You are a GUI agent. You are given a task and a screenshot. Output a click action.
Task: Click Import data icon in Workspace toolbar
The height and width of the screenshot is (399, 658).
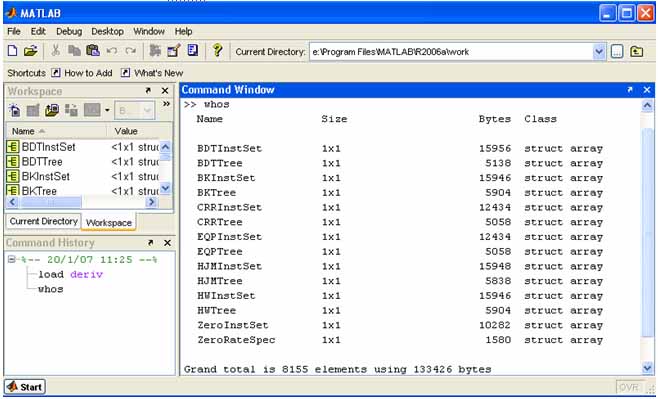pyautogui.click(x=52, y=110)
